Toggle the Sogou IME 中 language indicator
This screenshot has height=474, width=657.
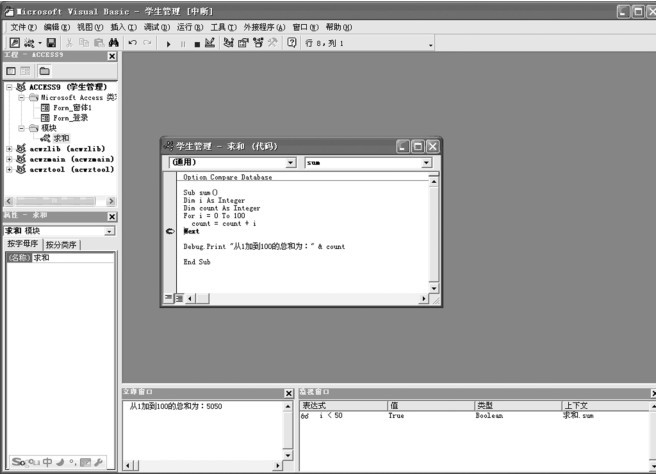[47, 462]
